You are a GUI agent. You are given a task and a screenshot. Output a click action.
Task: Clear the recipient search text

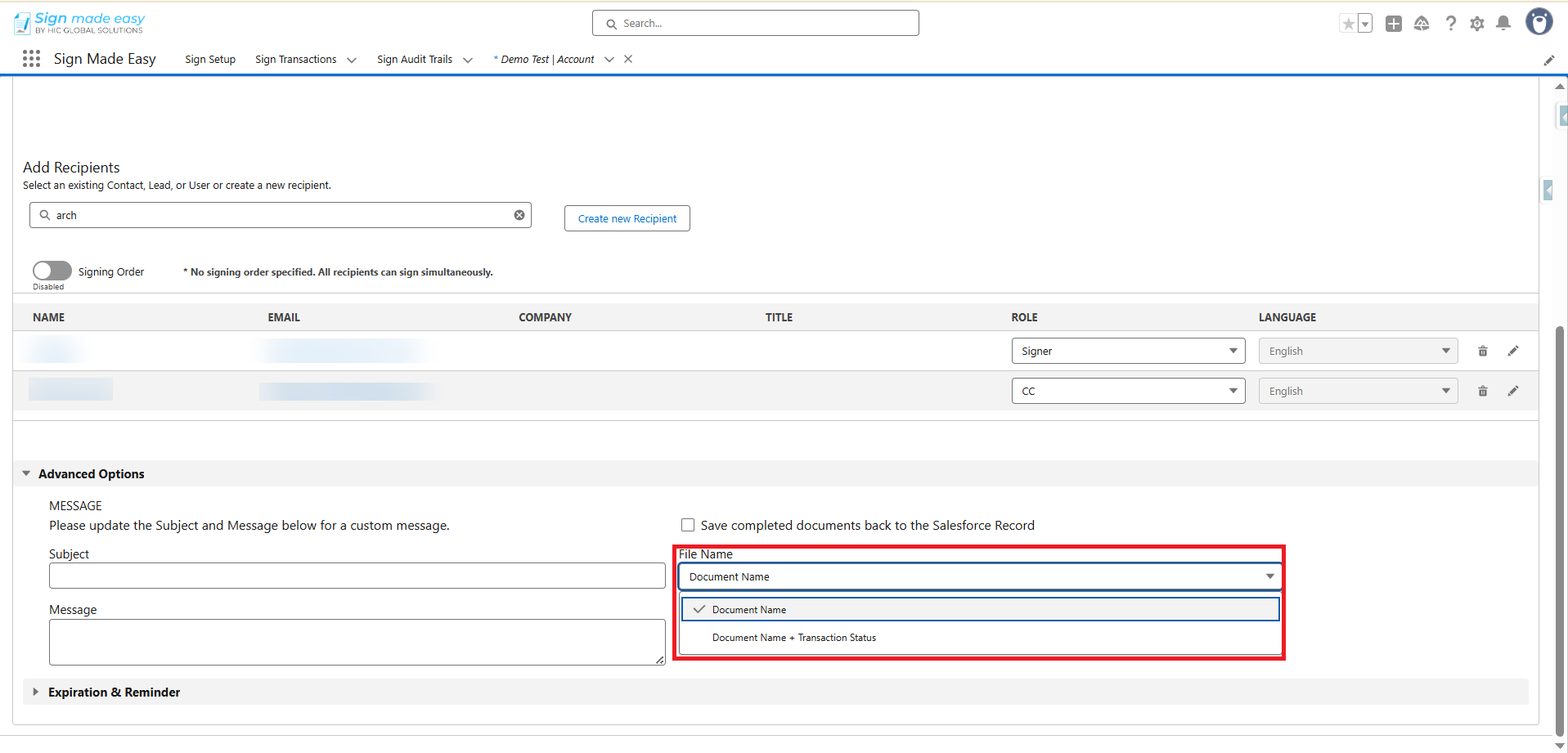coord(519,215)
